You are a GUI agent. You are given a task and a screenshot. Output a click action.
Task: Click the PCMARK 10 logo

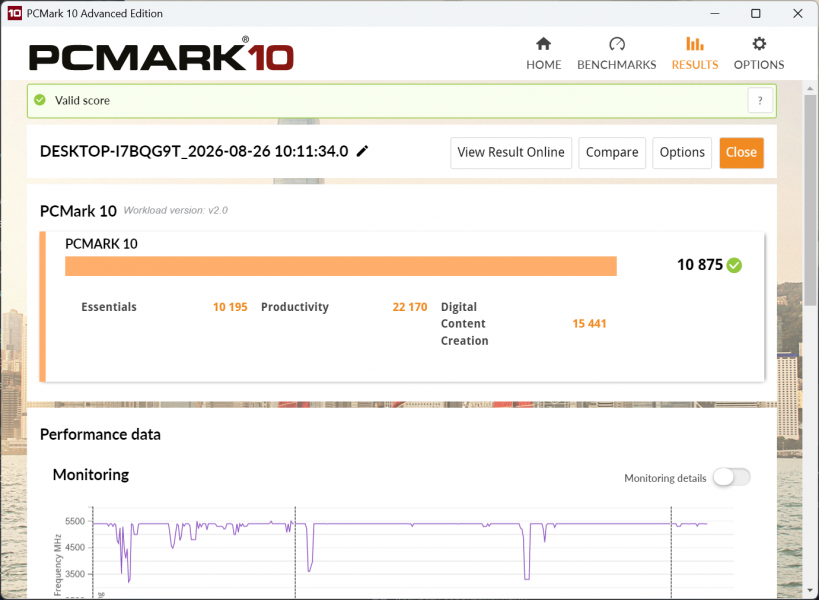point(161,55)
